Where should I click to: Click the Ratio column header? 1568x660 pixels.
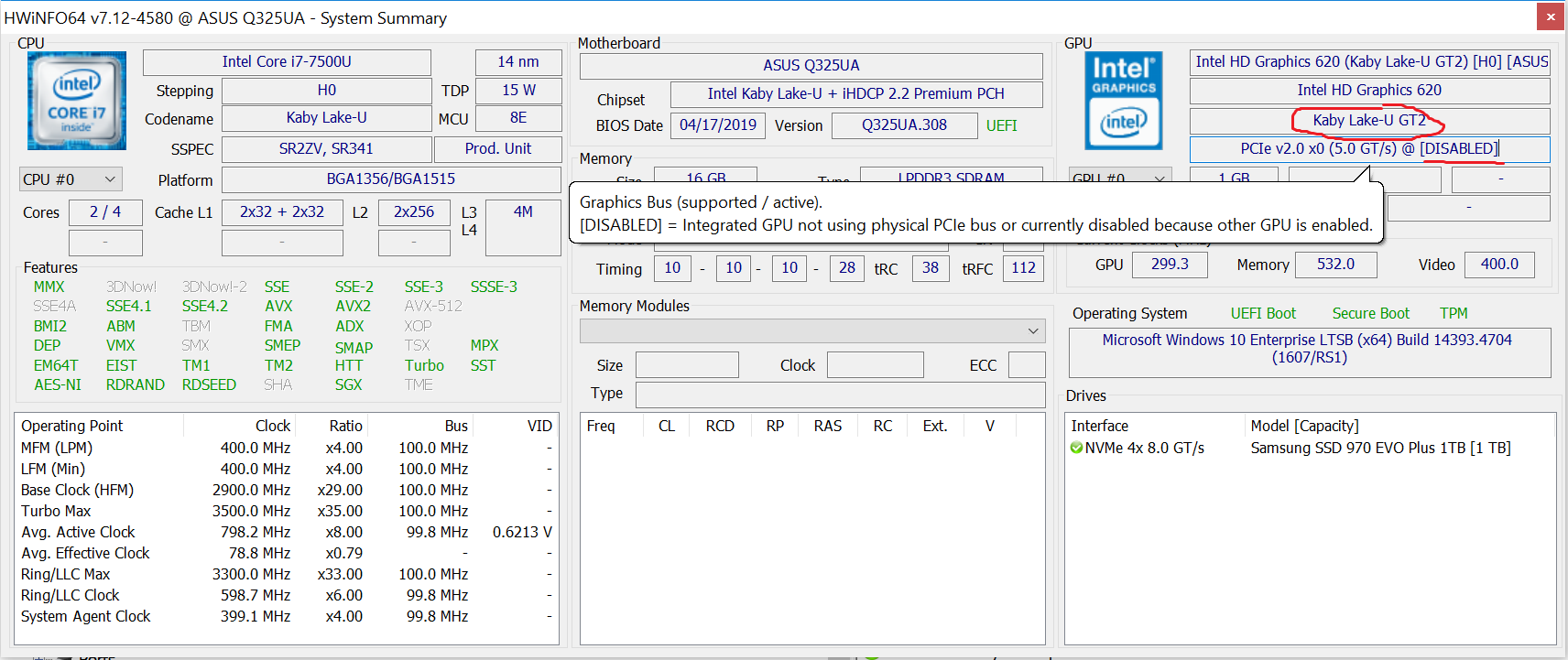click(x=346, y=427)
